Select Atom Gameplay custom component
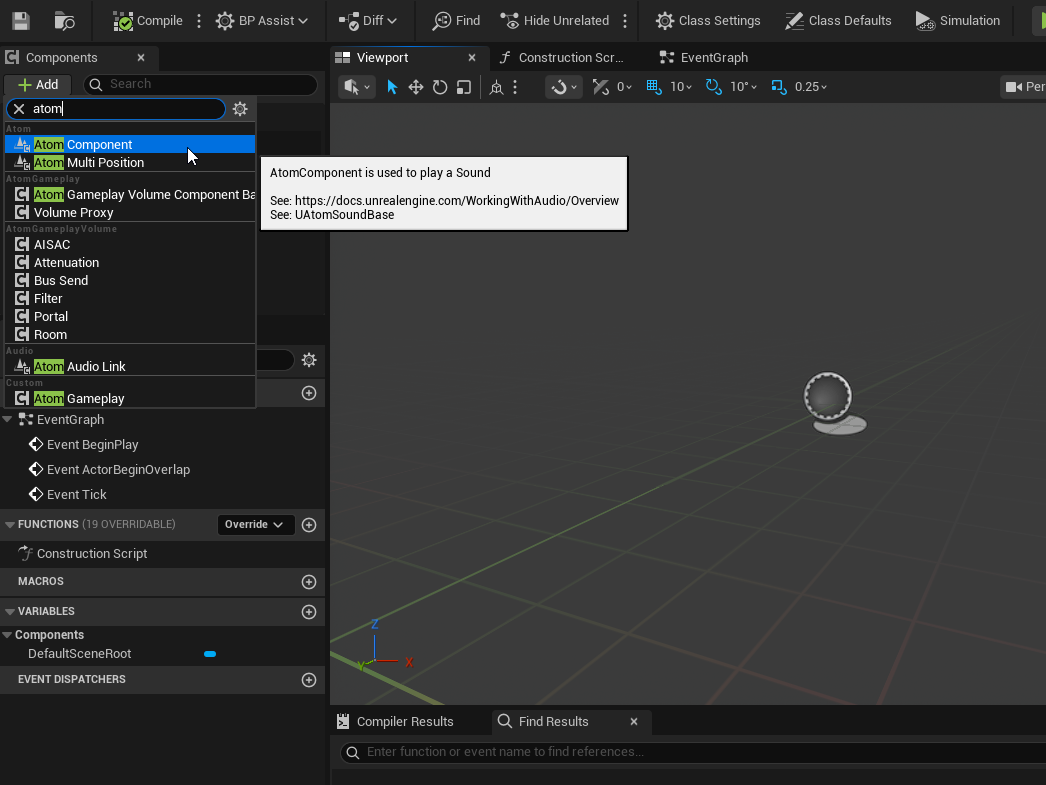1046x785 pixels. pyautogui.click(x=130, y=398)
